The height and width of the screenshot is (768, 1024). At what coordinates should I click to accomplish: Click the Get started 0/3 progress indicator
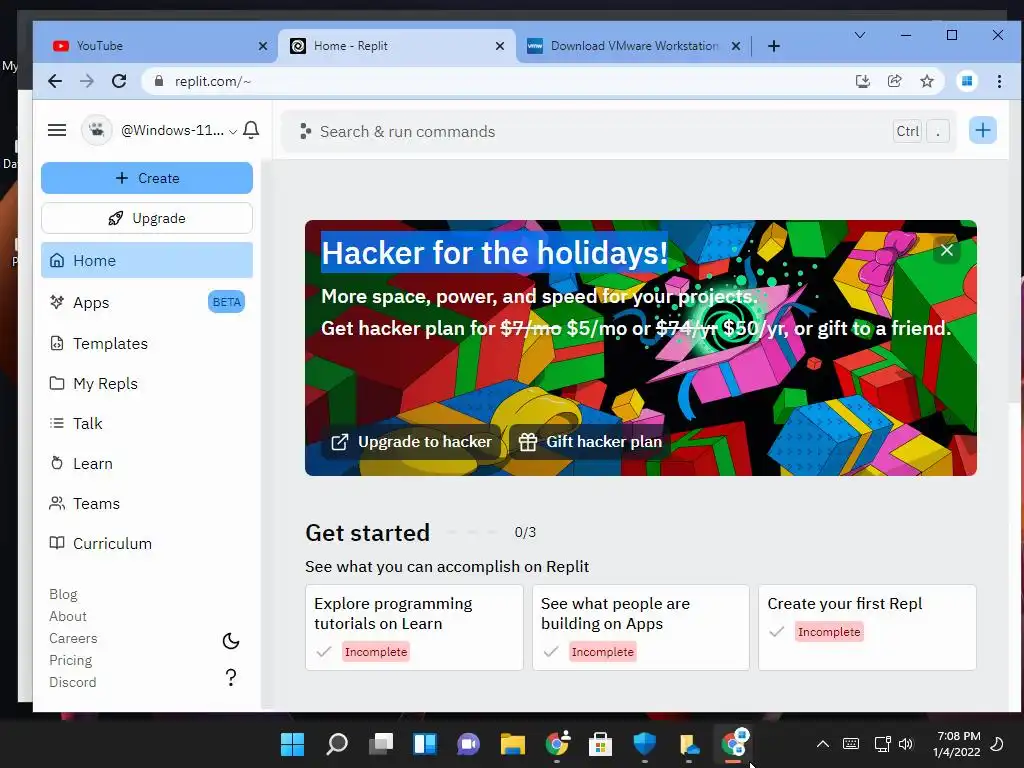pyautogui.click(x=492, y=532)
